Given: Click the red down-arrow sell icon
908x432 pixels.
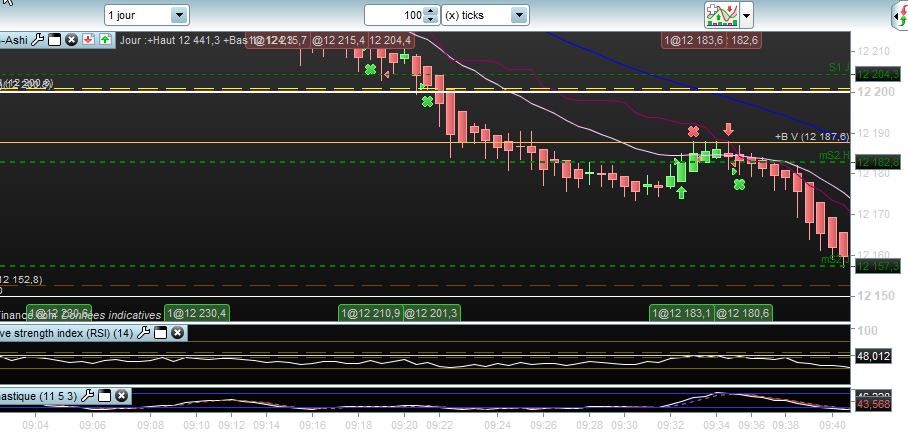Looking at the screenshot, I should 88,39.
